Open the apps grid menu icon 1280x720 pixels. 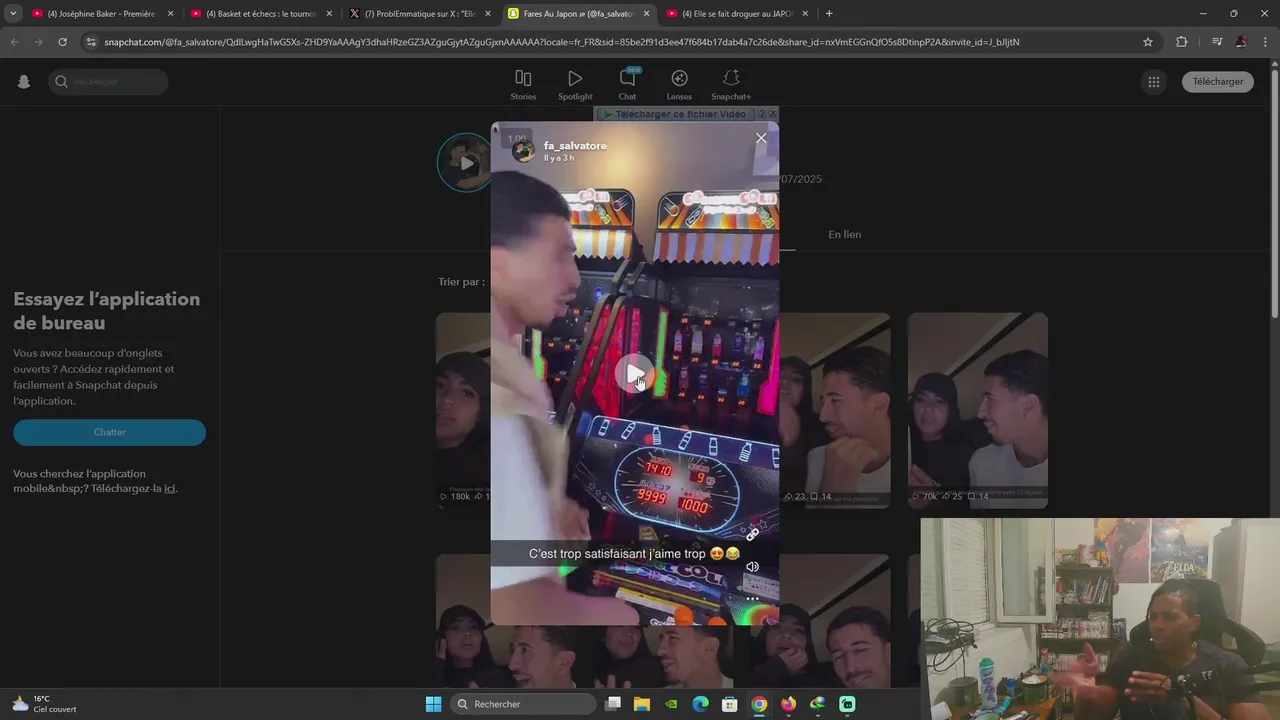coord(1154,82)
